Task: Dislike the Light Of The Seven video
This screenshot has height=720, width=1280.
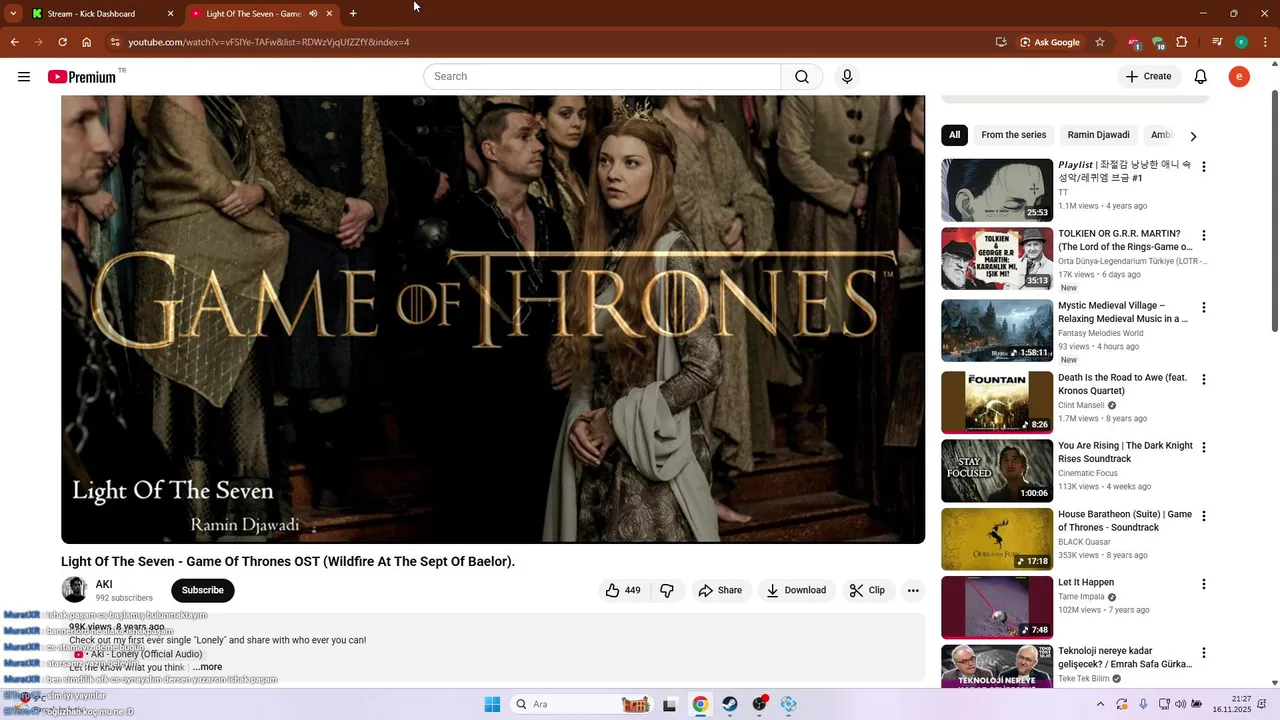Action: coord(667,590)
